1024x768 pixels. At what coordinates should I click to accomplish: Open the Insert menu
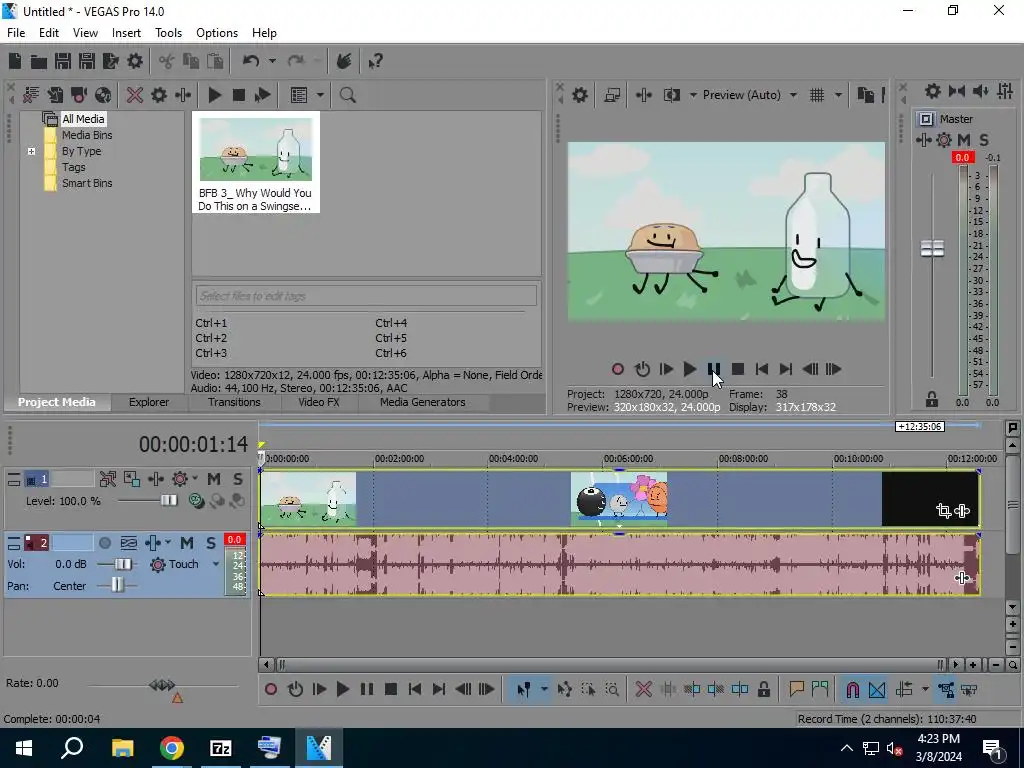point(126,33)
